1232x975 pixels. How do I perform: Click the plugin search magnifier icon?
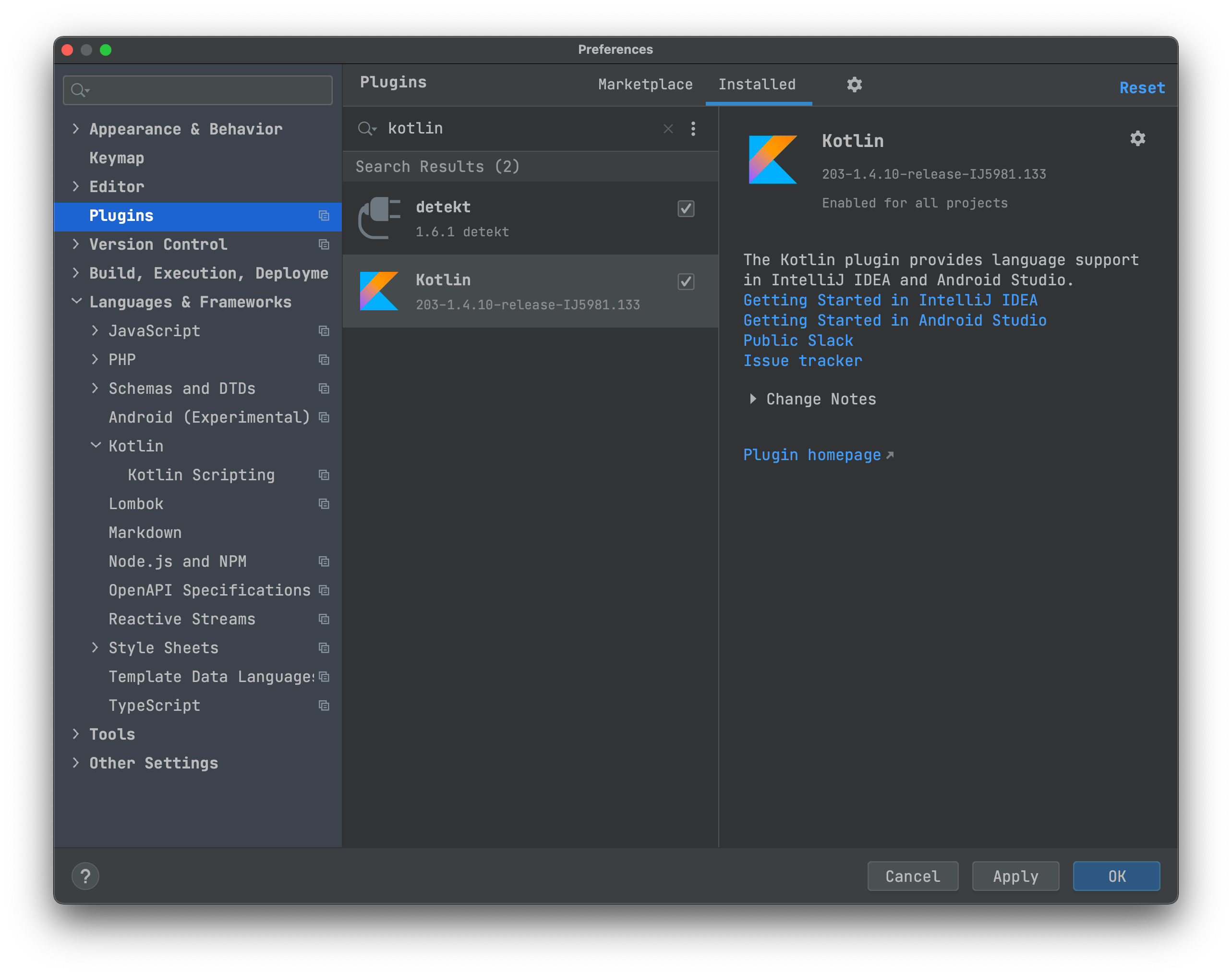pos(366,129)
